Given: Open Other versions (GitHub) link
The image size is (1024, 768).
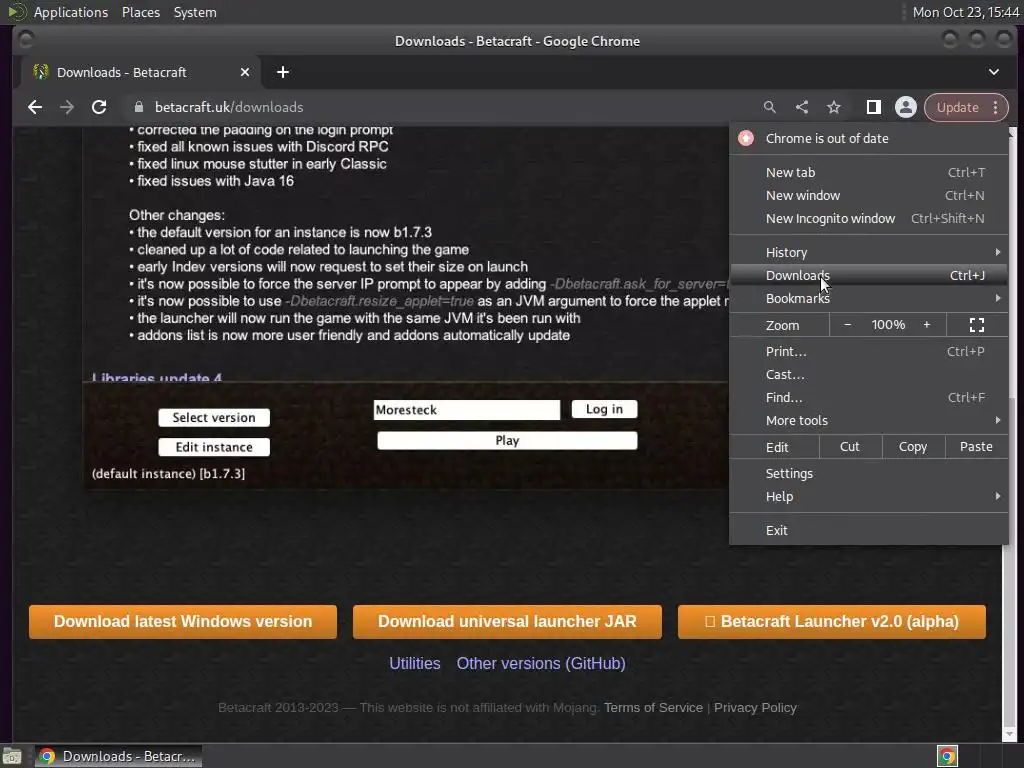Looking at the screenshot, I should point(541,664).
